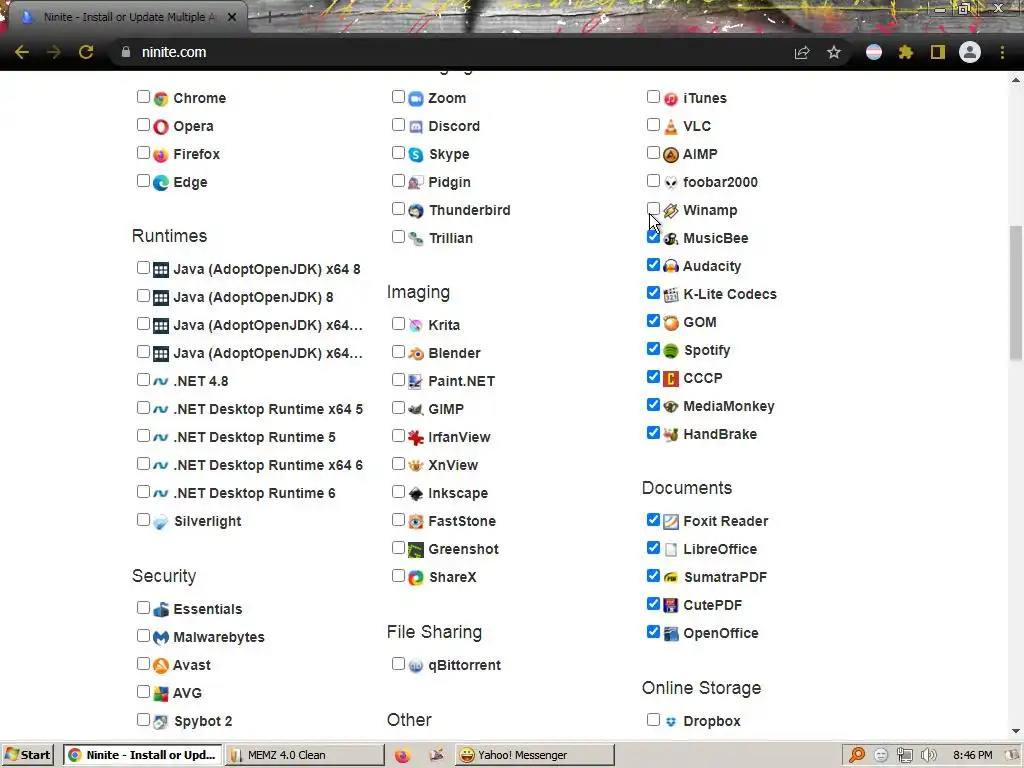Viewport: 1024px width, 768px height.
Task: Open the Chrome three-dot menu
Action: tap(1002, 52)
